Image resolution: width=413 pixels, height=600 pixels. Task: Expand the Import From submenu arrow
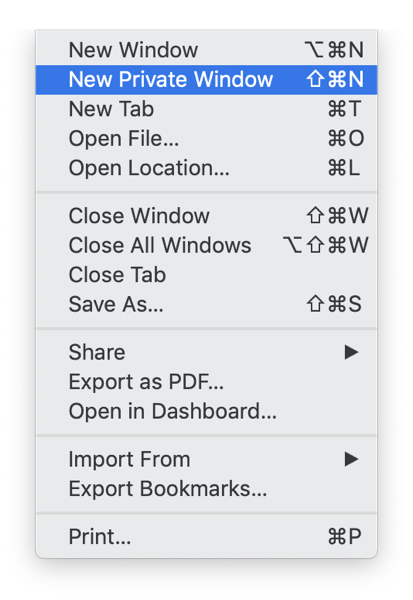pos(351,459)
